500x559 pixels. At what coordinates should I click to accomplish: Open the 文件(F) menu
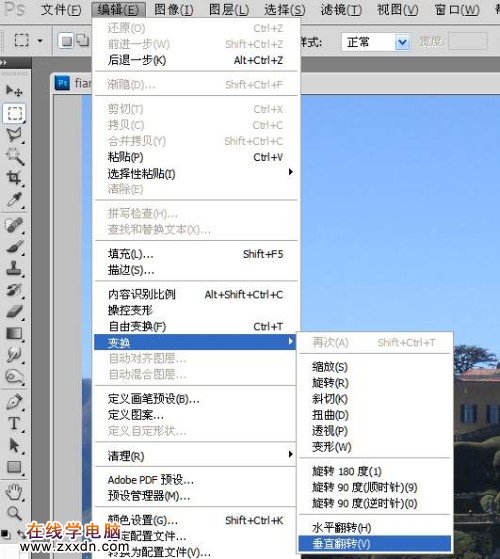[x=61, y=10]
